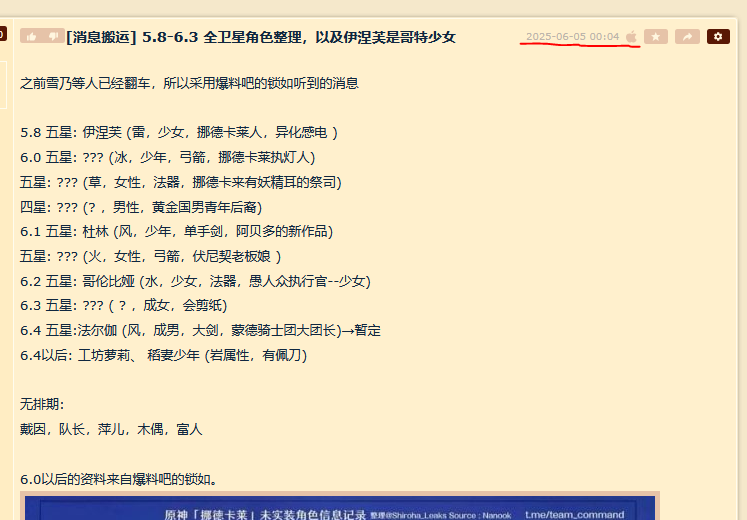Select the line 戴因,队长,萍儿,木偶,富人
This screenshot has height=520, width=747.
coord(111,429)
